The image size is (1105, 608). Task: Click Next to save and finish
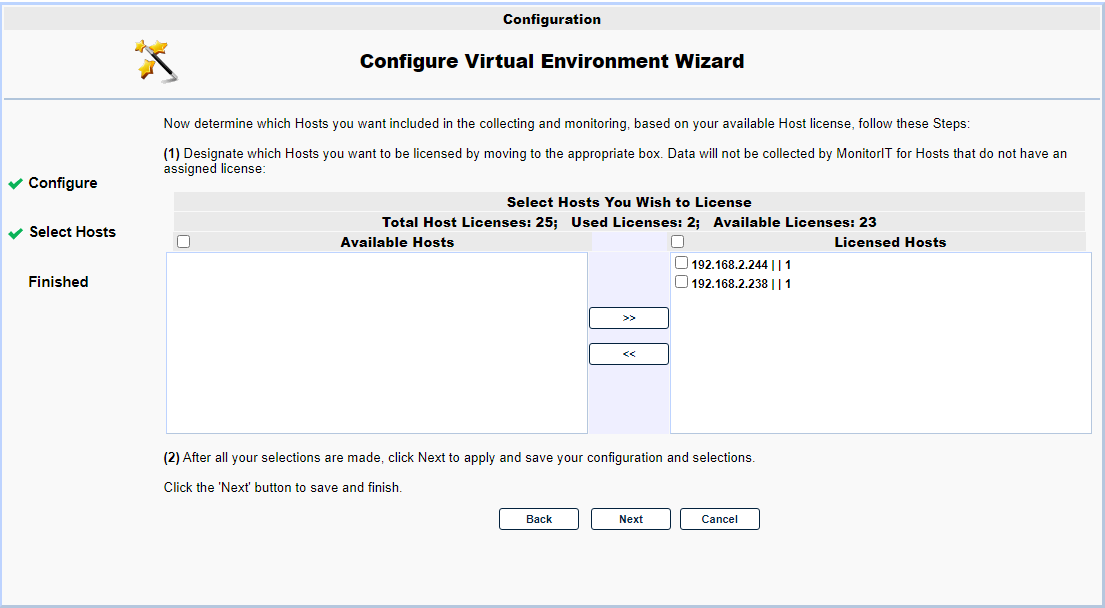(x=630, y=519)
